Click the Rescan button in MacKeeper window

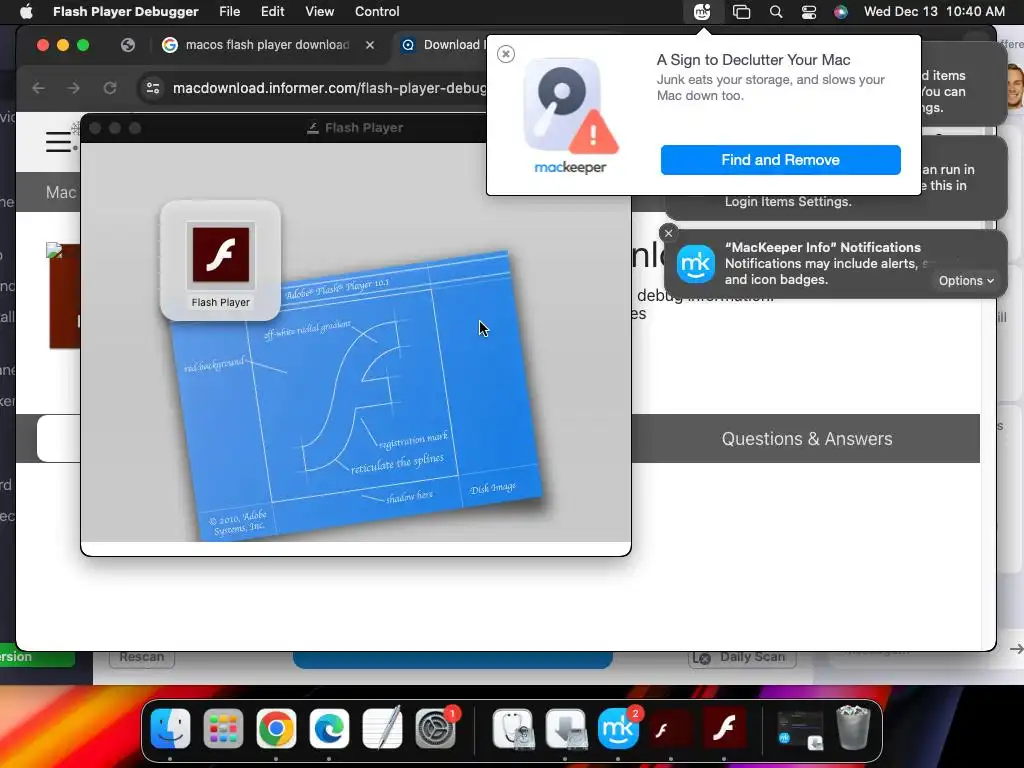coord(142,657)
